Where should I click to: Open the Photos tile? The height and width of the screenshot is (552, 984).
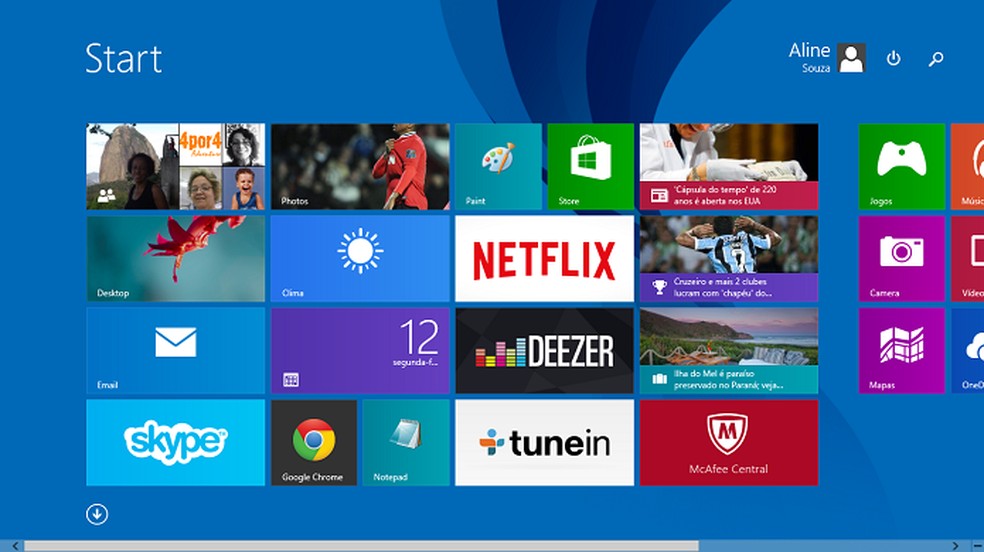pos(360,166)
